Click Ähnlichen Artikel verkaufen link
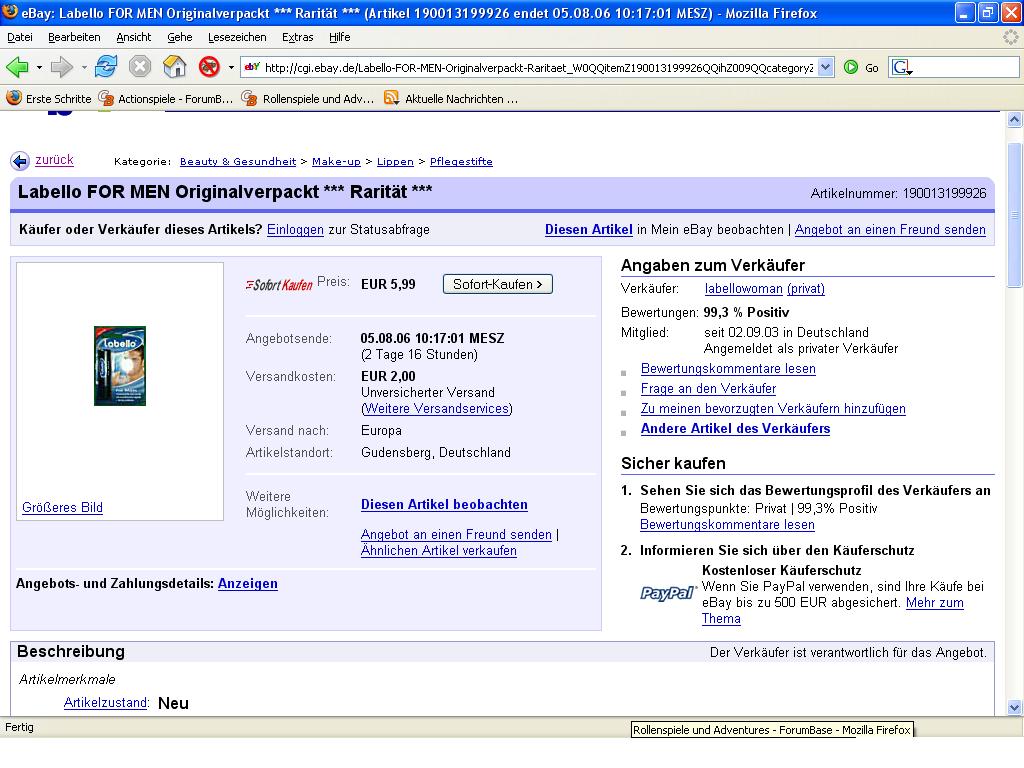The image size is (1024, 768). tap(439, 551)
